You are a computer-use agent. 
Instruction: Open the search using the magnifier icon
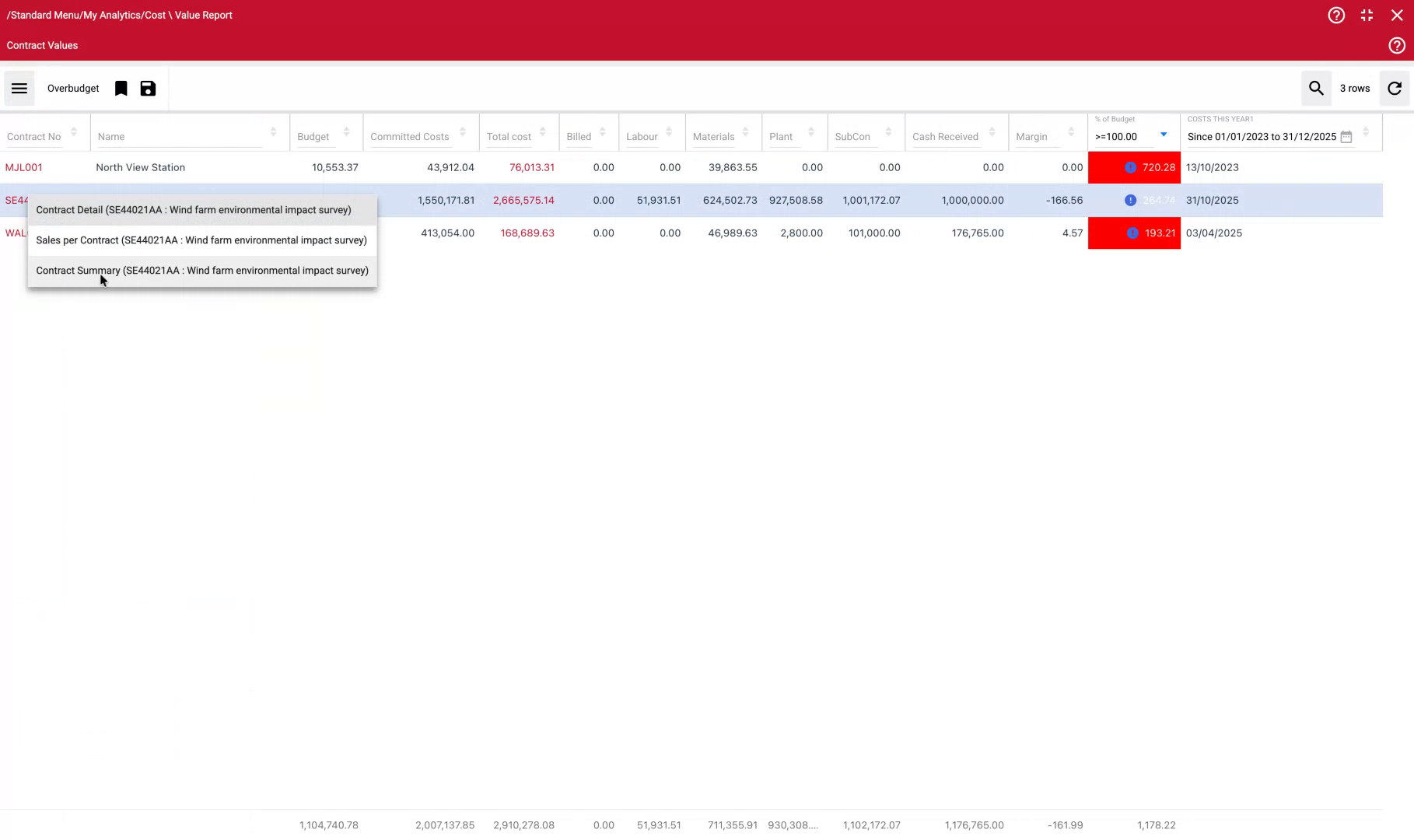coord(1316,88)
